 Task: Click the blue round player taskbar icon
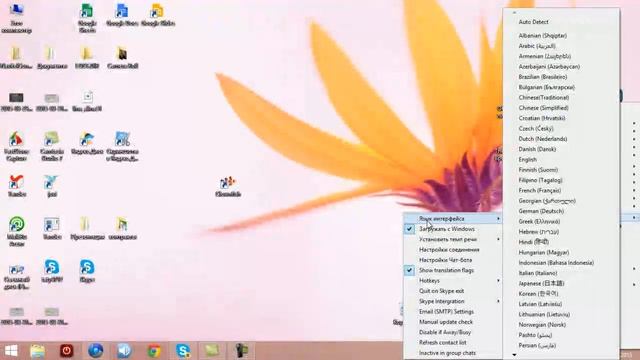96,351
